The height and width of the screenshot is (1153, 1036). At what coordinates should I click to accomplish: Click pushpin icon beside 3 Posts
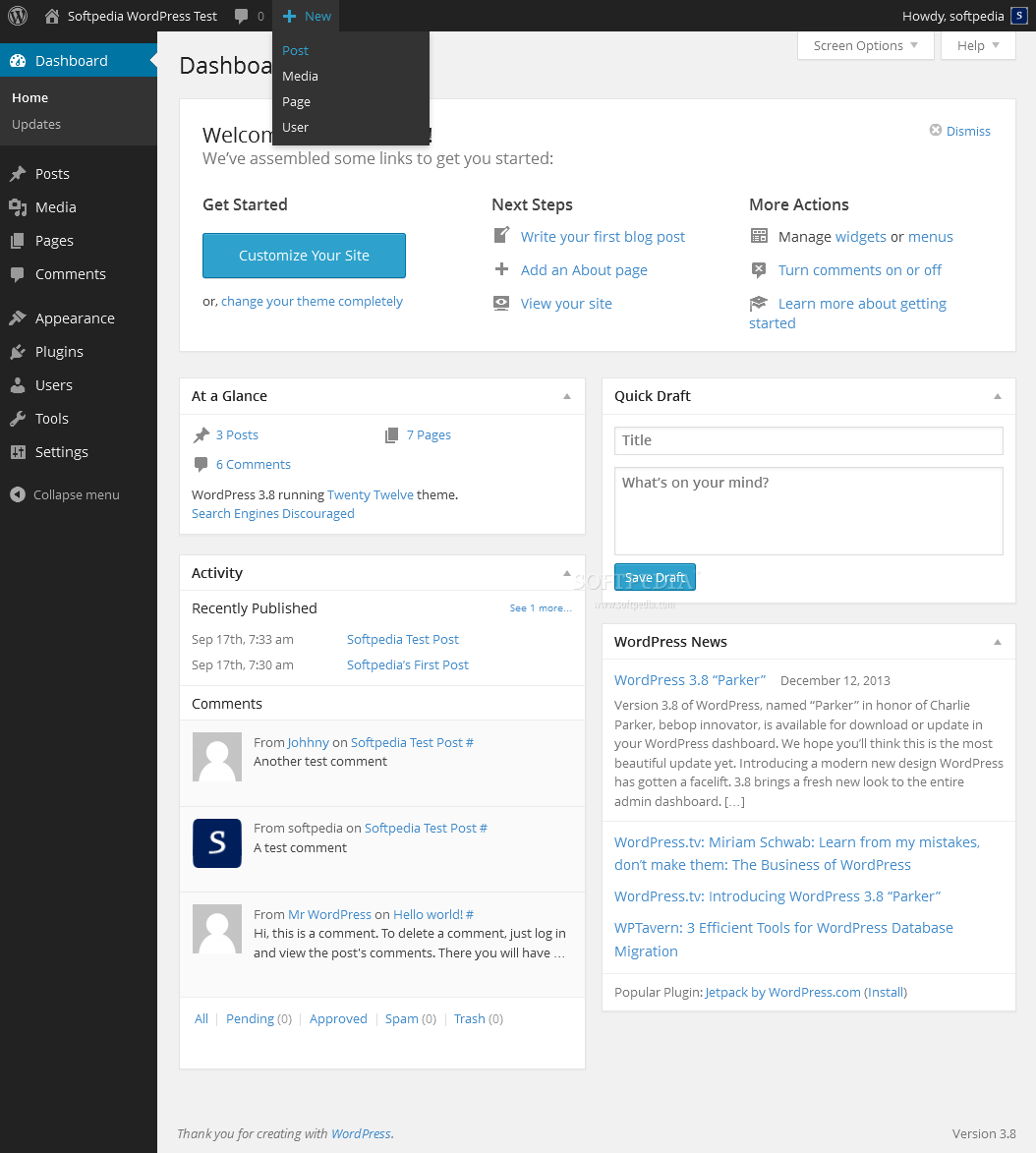click(x=201, y=435)
